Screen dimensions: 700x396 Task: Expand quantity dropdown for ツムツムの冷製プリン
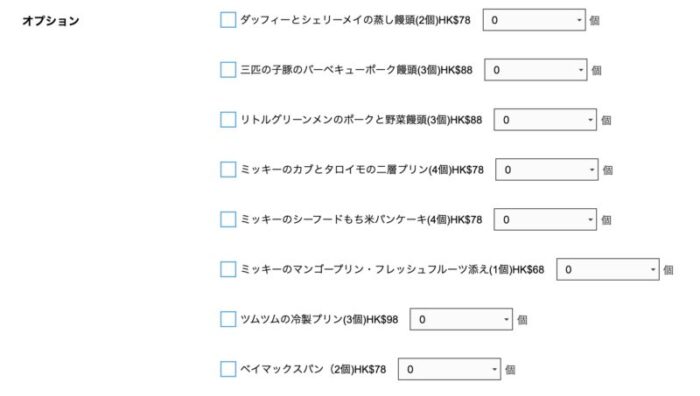pyautogui.click(x=461, y=319)
